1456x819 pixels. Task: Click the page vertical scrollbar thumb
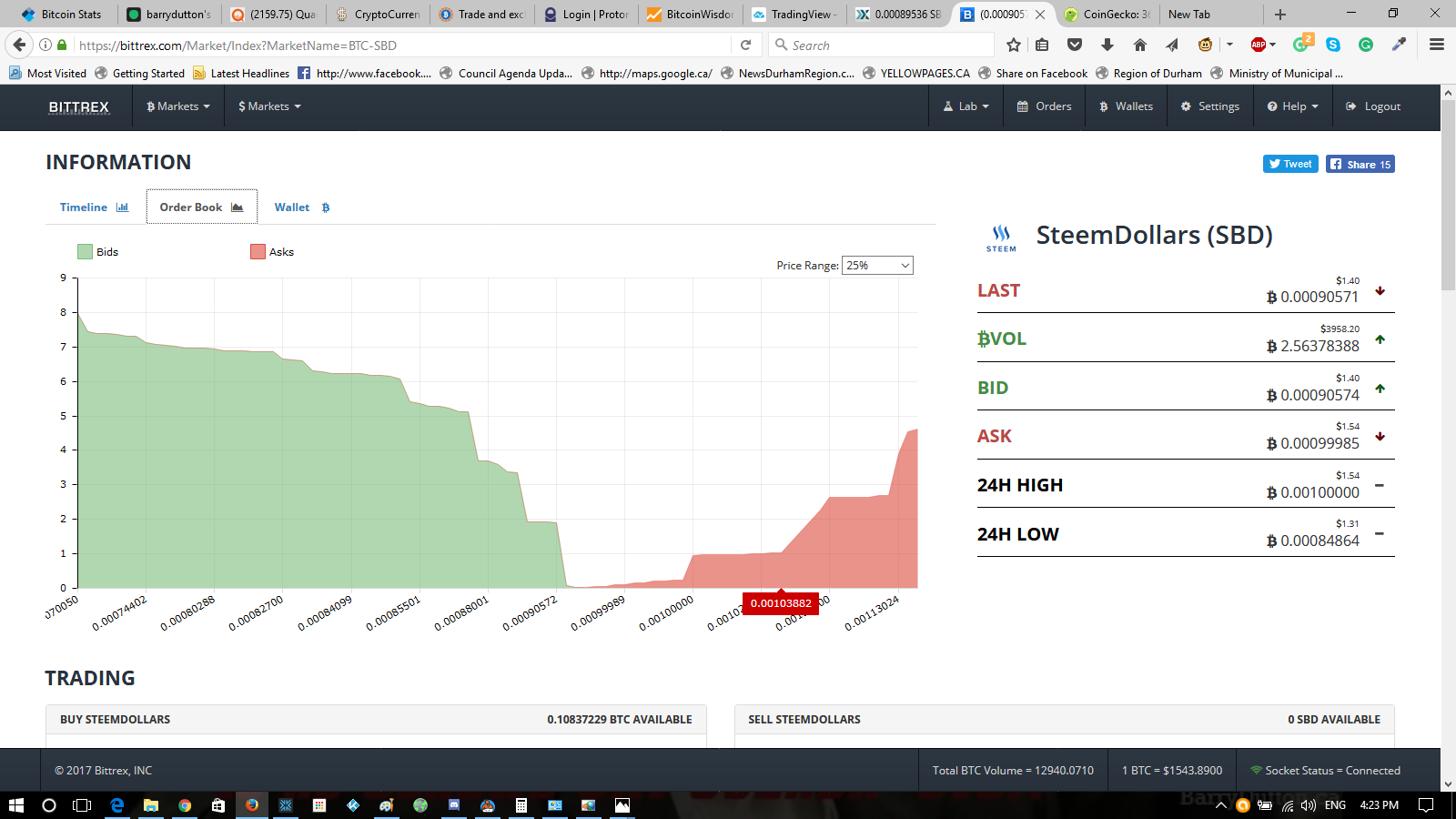[x=1448, y=196]
